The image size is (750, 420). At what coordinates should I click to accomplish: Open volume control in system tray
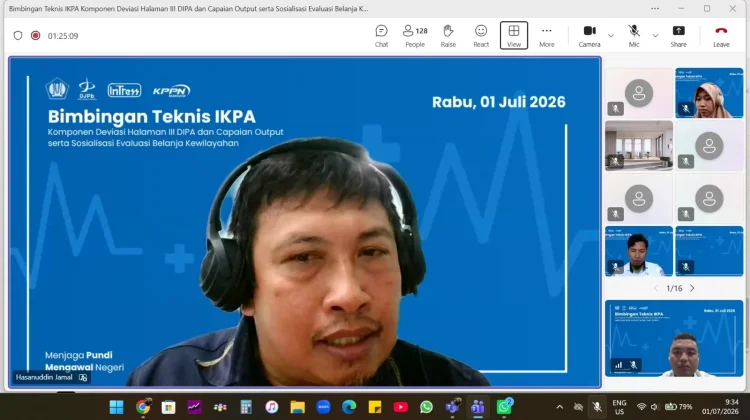(655, 407)
